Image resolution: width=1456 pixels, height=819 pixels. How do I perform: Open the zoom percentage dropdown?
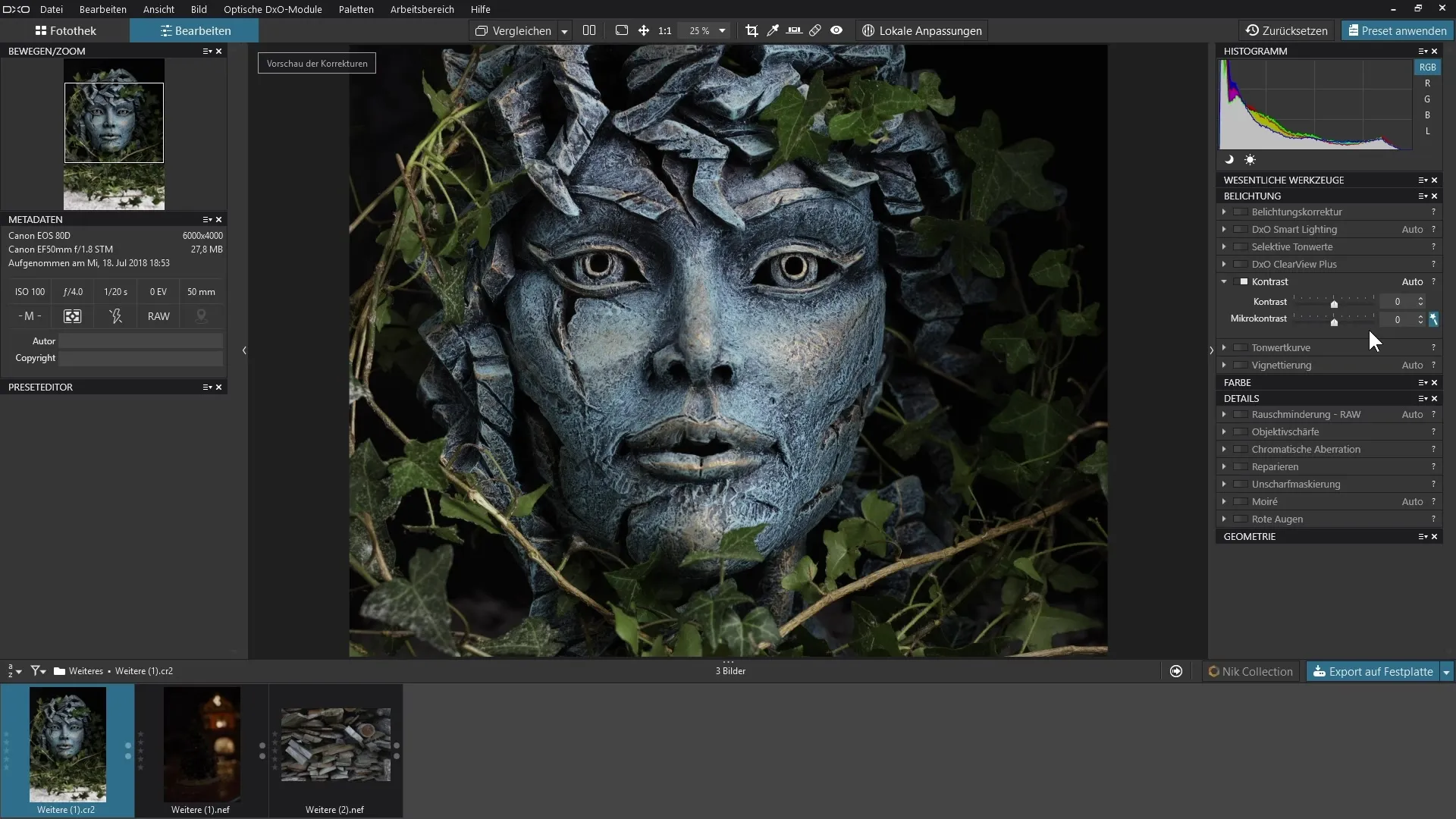722,31
